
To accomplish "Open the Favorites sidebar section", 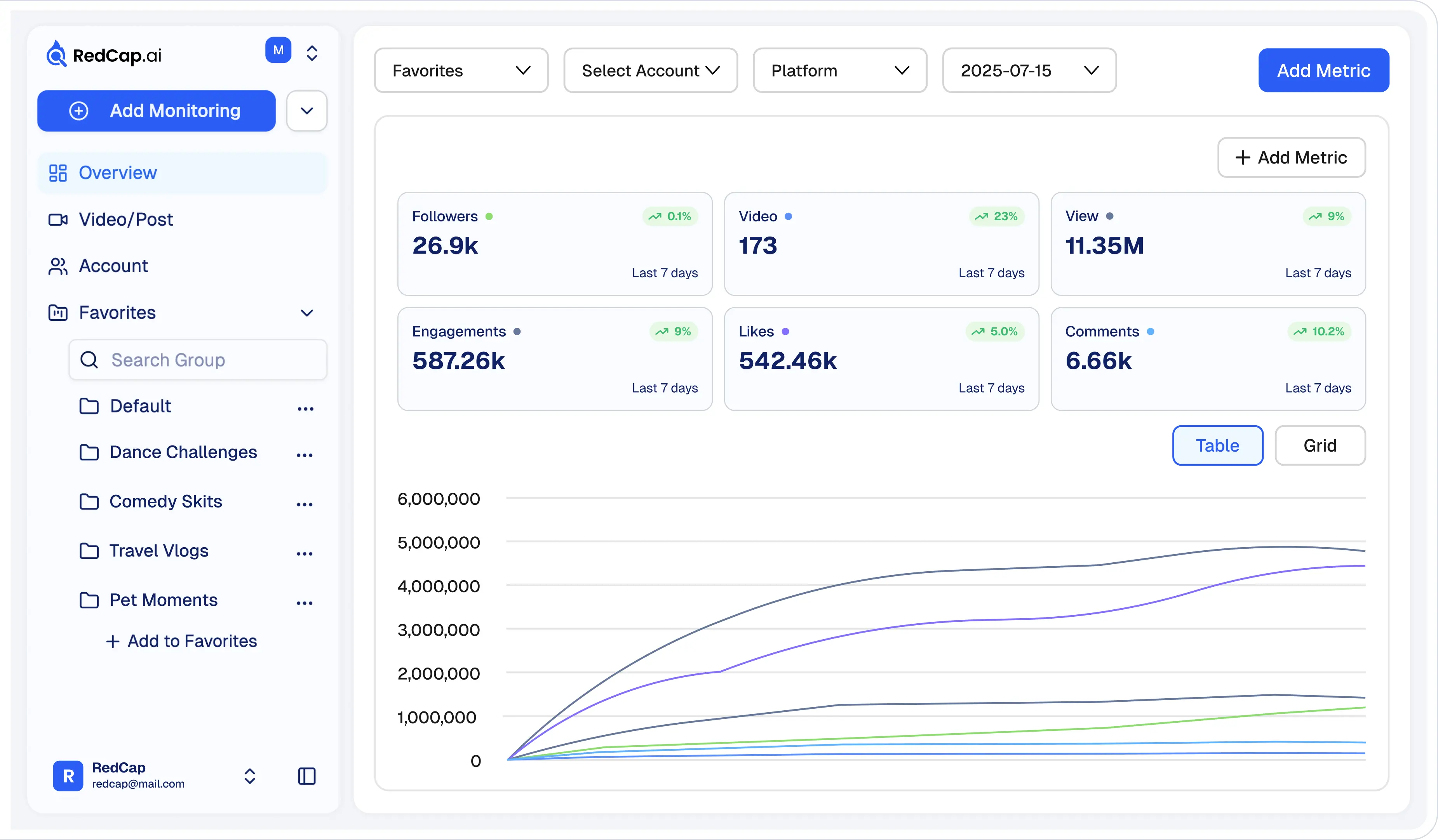I will tap(183, 313).
